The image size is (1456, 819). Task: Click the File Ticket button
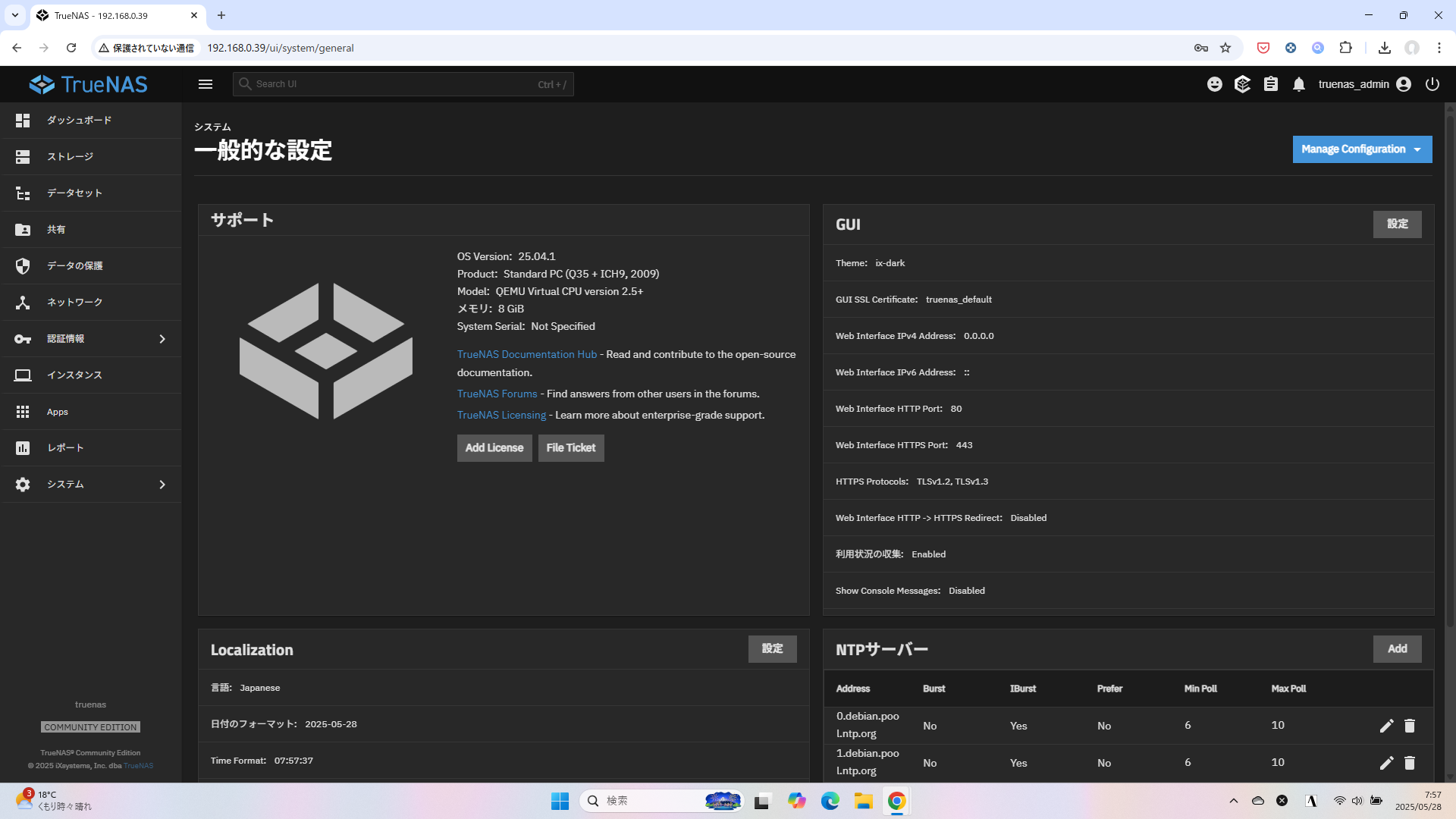tap(571, 448)
